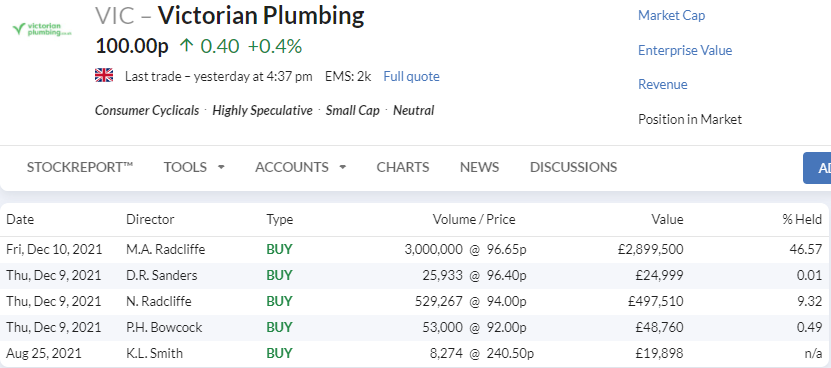
Task: Click the Victorian Plumbing logo
Action: [41, 29]
